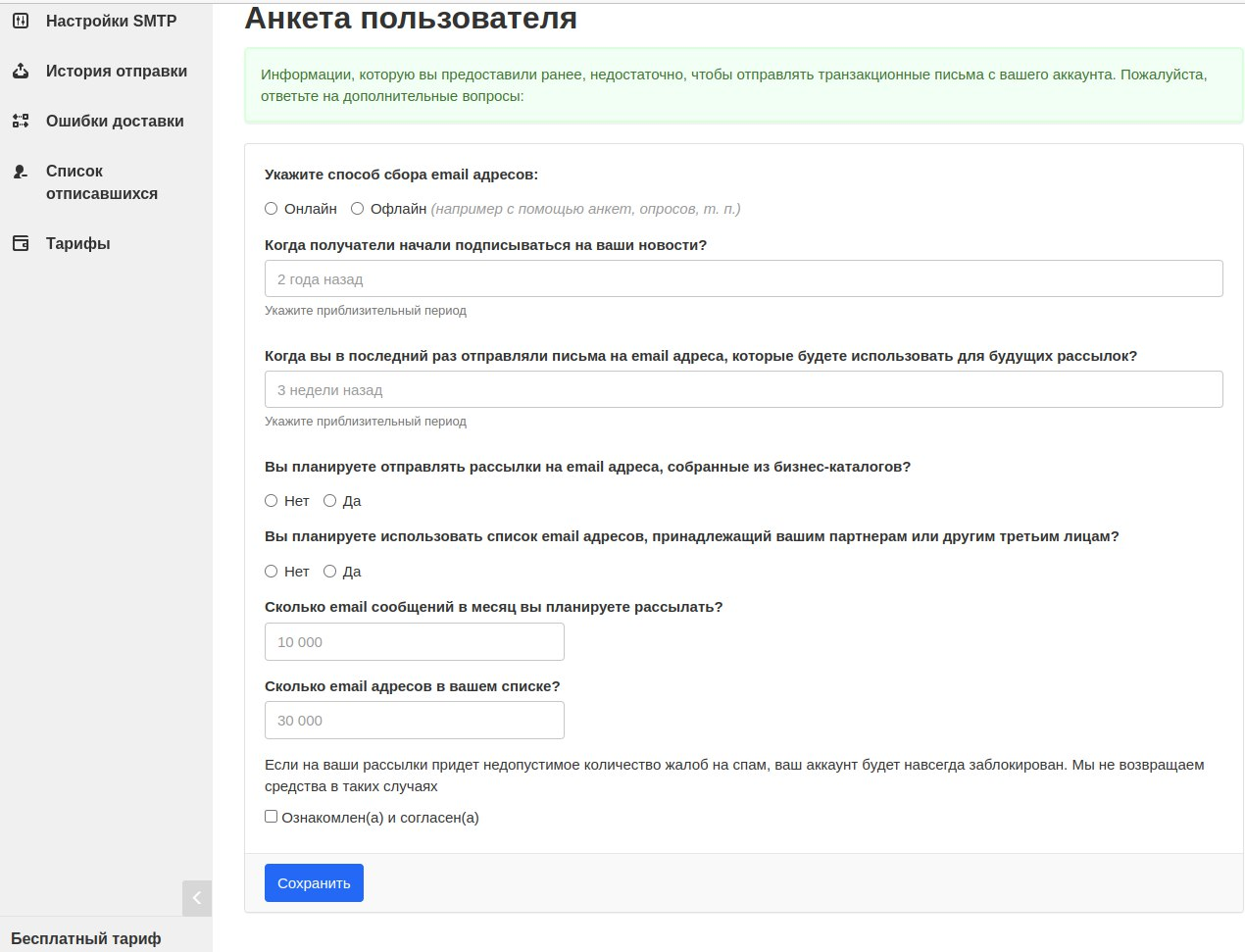Choose Да for third-party email lists
The width and height of the screenshot is (1245, 952).
(x=330, y=572)
